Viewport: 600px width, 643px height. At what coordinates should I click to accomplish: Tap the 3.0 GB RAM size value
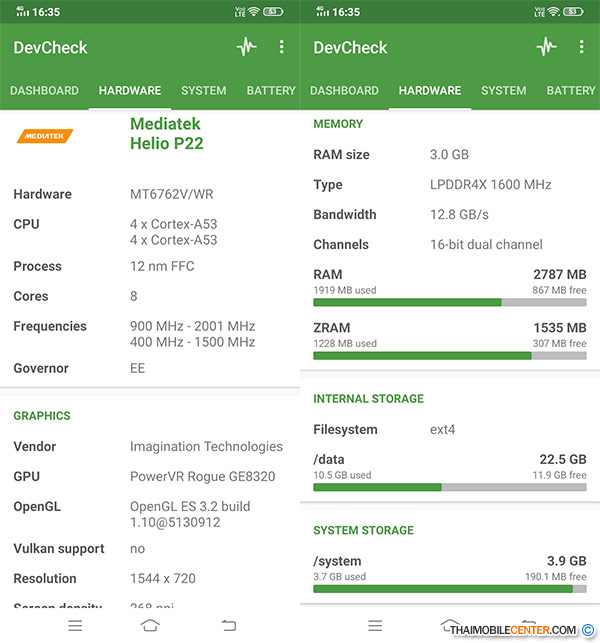point(449,155)
